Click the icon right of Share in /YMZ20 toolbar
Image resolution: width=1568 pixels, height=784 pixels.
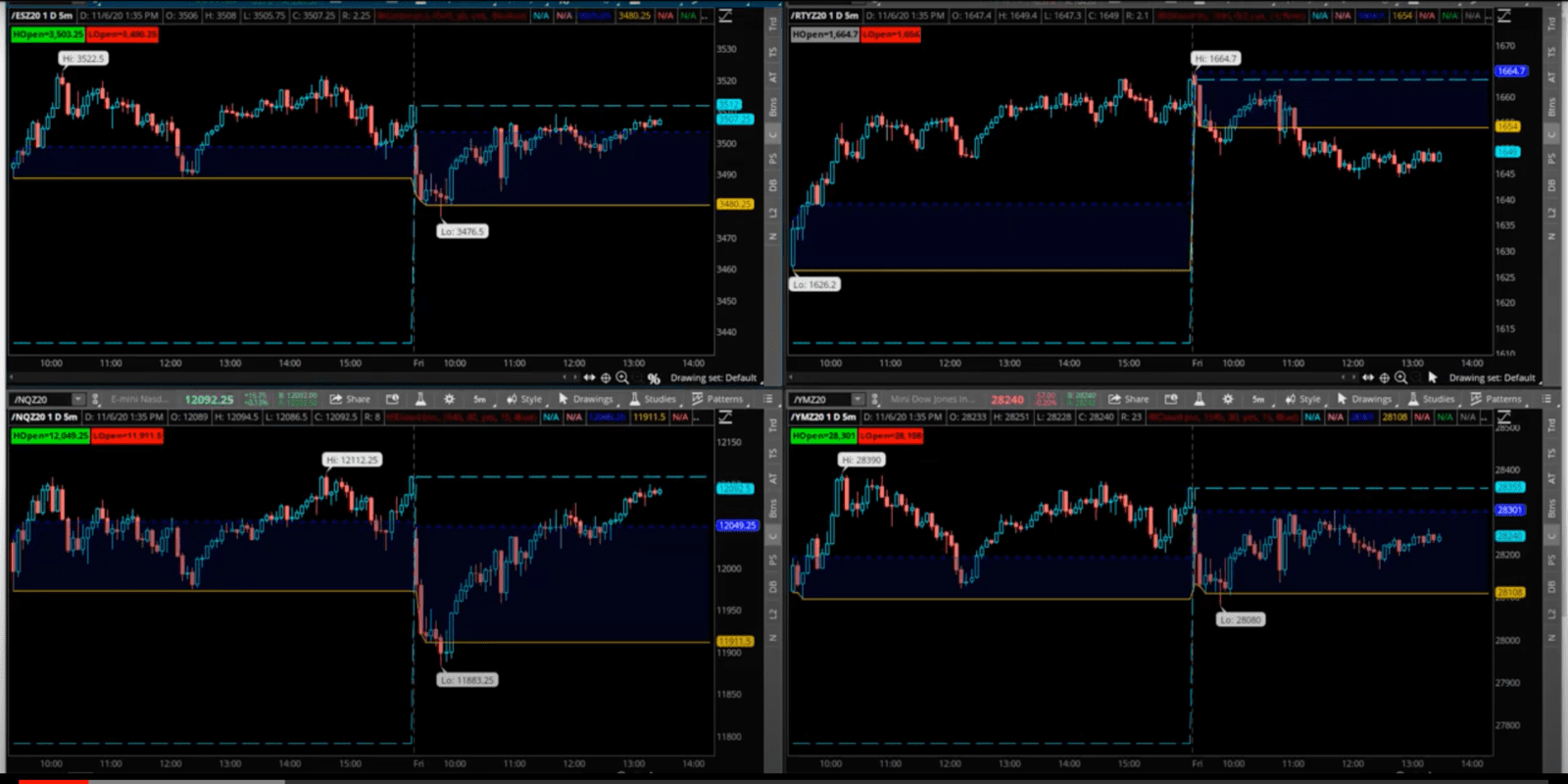click(1170, 399)
